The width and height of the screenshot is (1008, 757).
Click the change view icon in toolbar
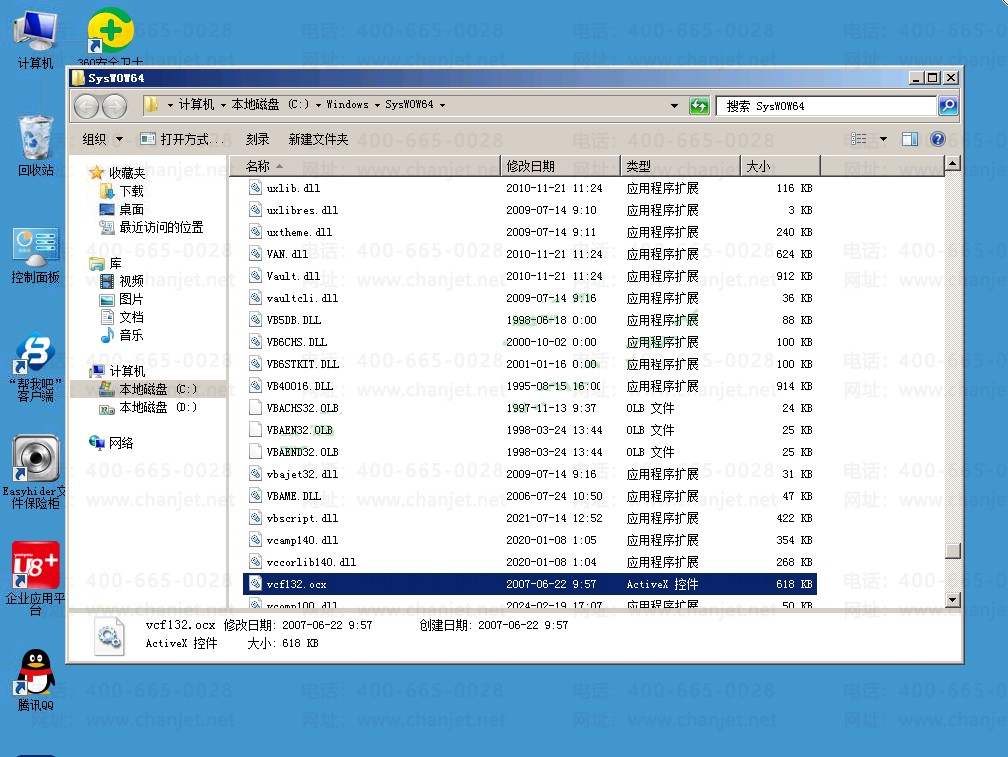coord(858,139)
